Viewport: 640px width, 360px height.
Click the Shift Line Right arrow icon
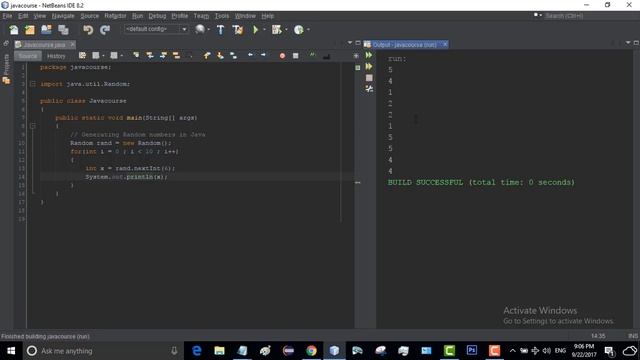tap(263, 55)
